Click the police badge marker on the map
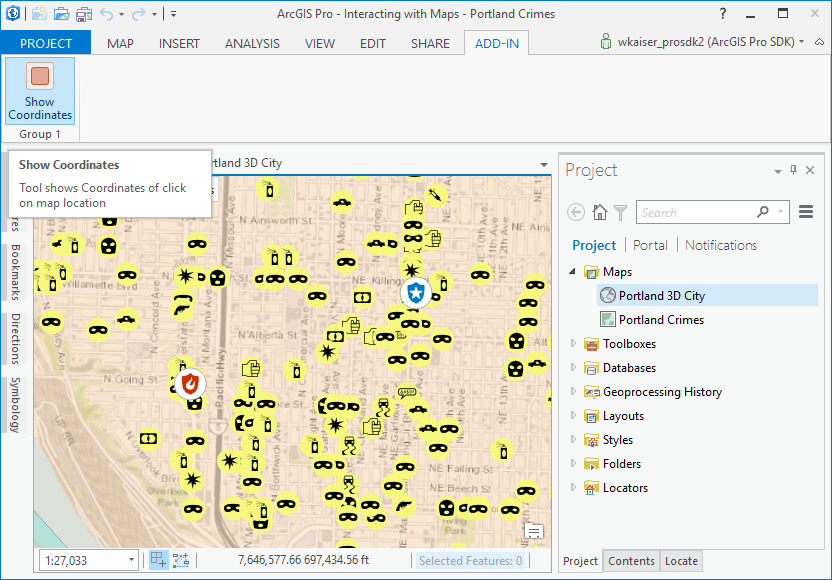The image size is (832, 580). (415, 293)
